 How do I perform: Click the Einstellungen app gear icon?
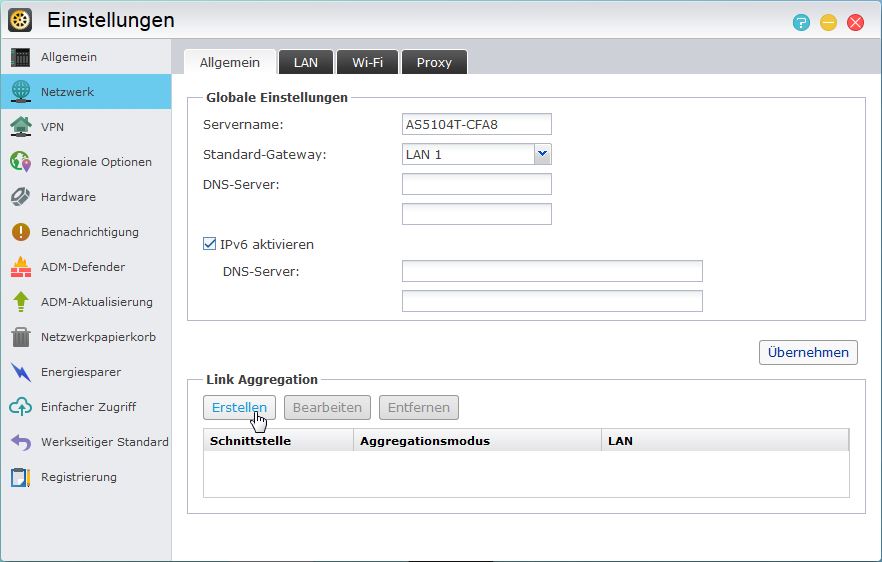pyautogui.click(x=20, y=20)
